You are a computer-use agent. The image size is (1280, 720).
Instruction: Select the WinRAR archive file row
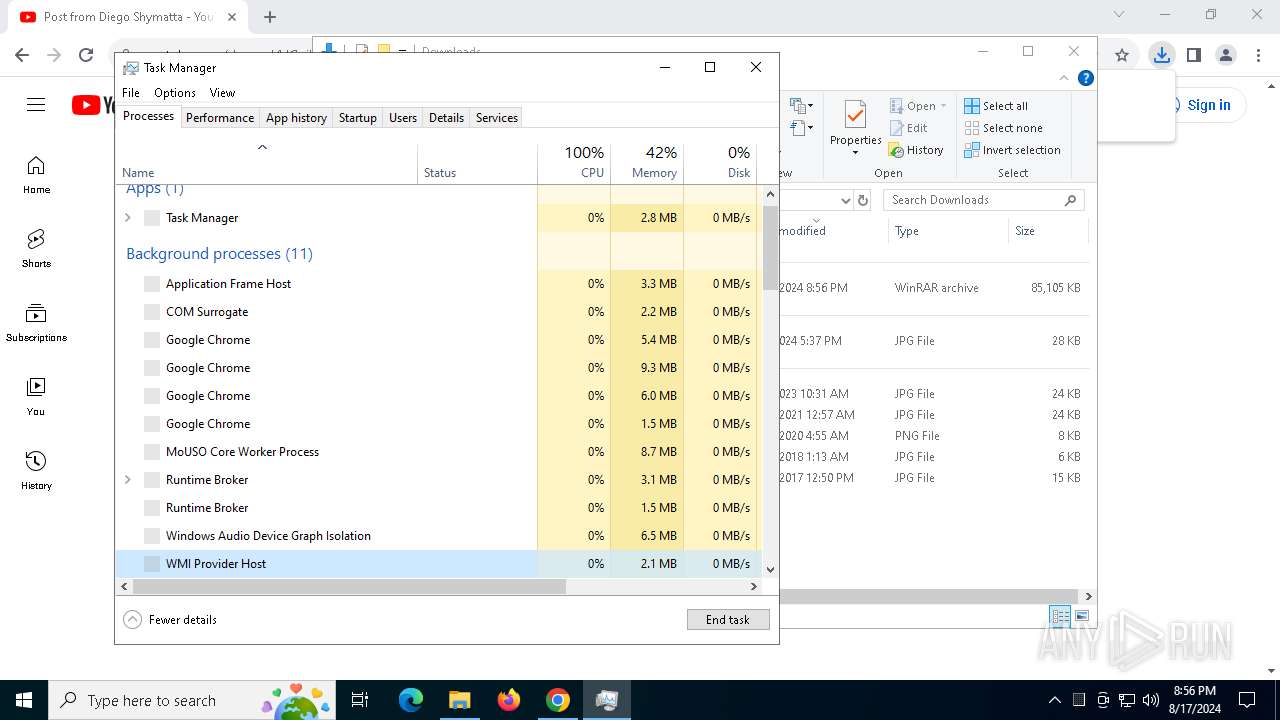pos(933,288)
